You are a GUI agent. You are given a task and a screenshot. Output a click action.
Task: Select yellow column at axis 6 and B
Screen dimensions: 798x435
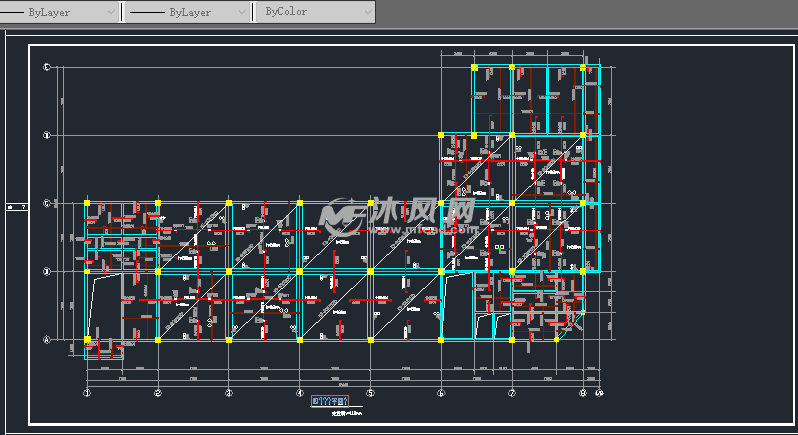tap(440, 271)
